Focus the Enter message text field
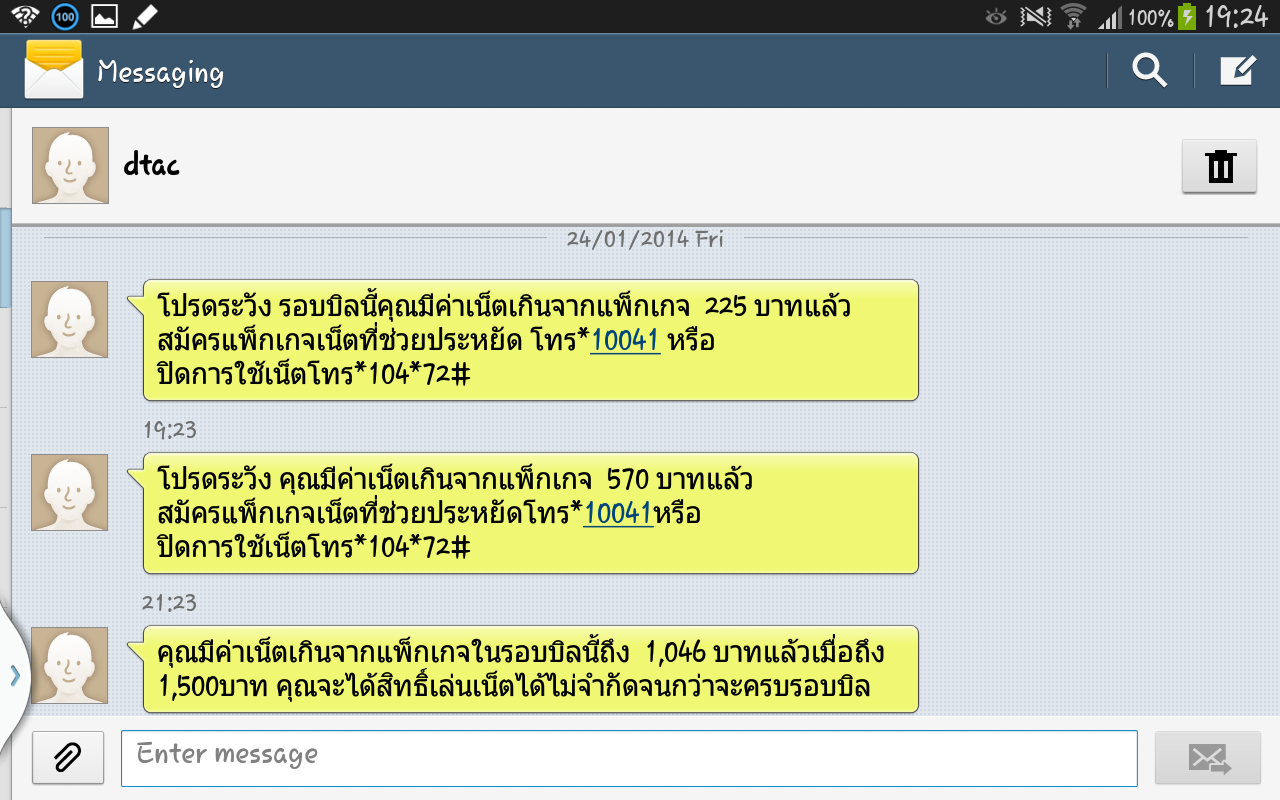Image resolution: width=1280 pixels, height=800 pixels. point(629,758)
